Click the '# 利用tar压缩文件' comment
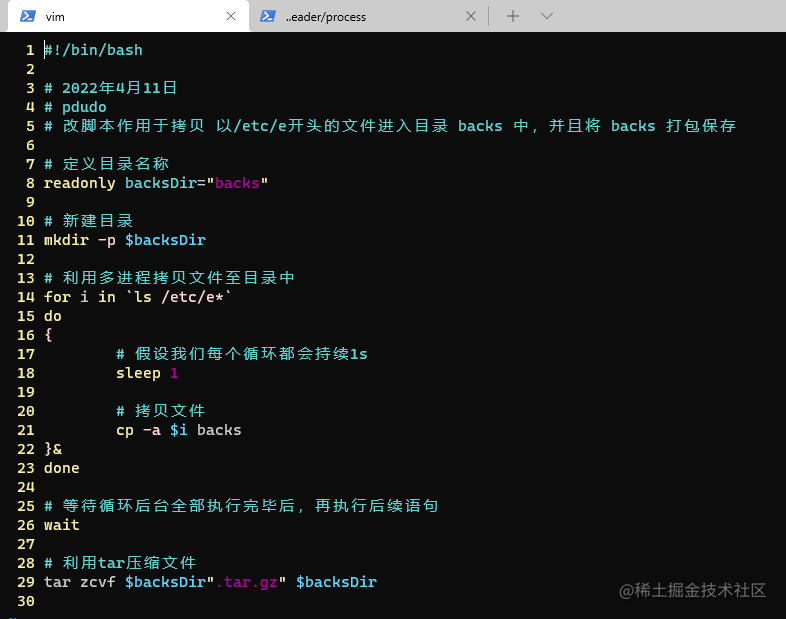This screenshot has height=619, width=786. 120,563
